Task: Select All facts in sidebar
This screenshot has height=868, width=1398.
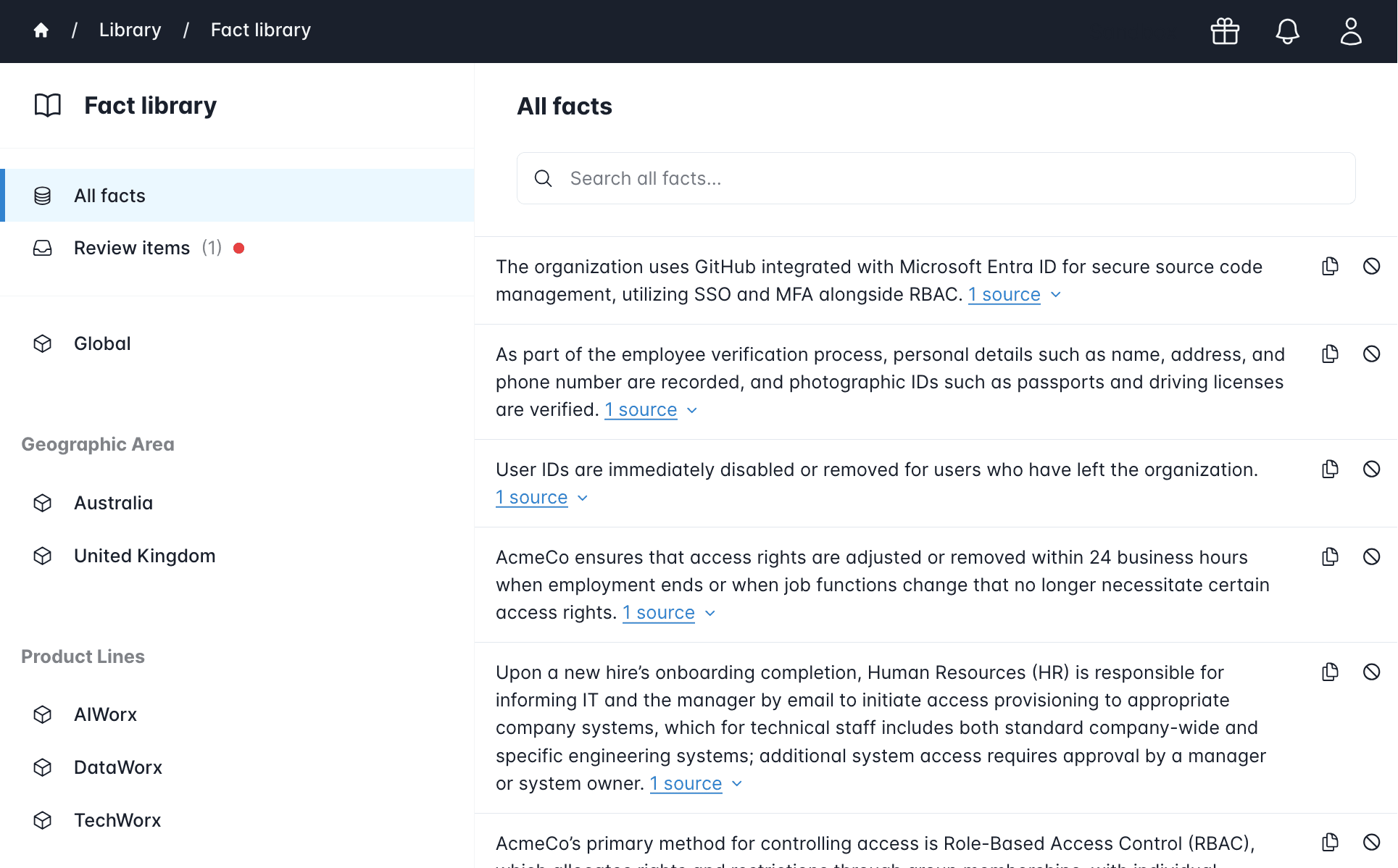Action: 109,196
